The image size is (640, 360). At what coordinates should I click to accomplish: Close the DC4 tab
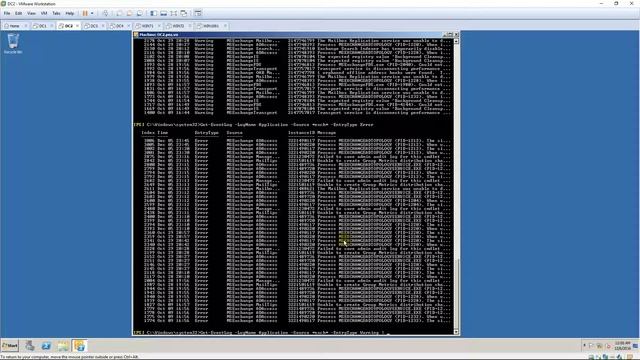click(129, 26)
